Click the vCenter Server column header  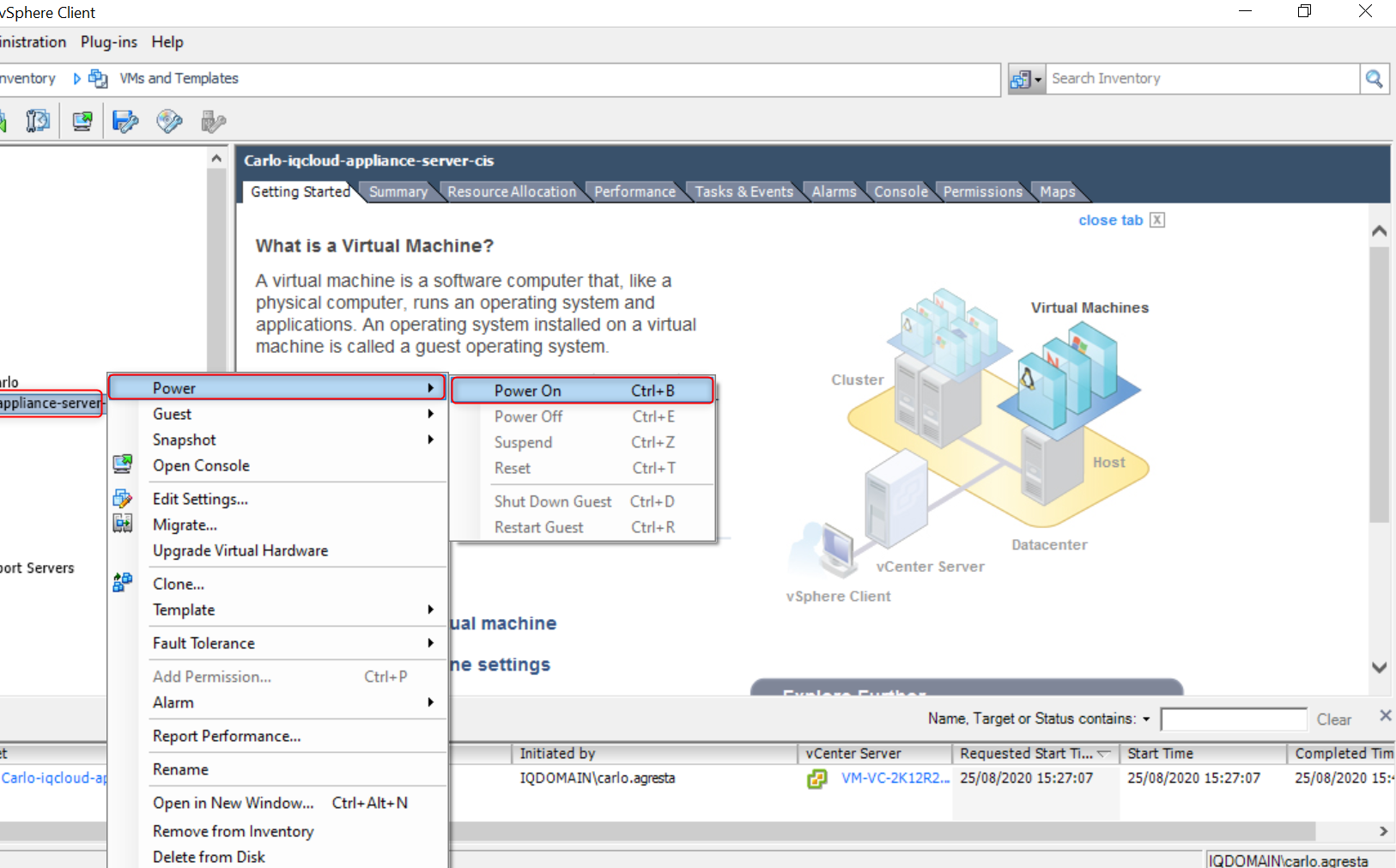(874, 753)
